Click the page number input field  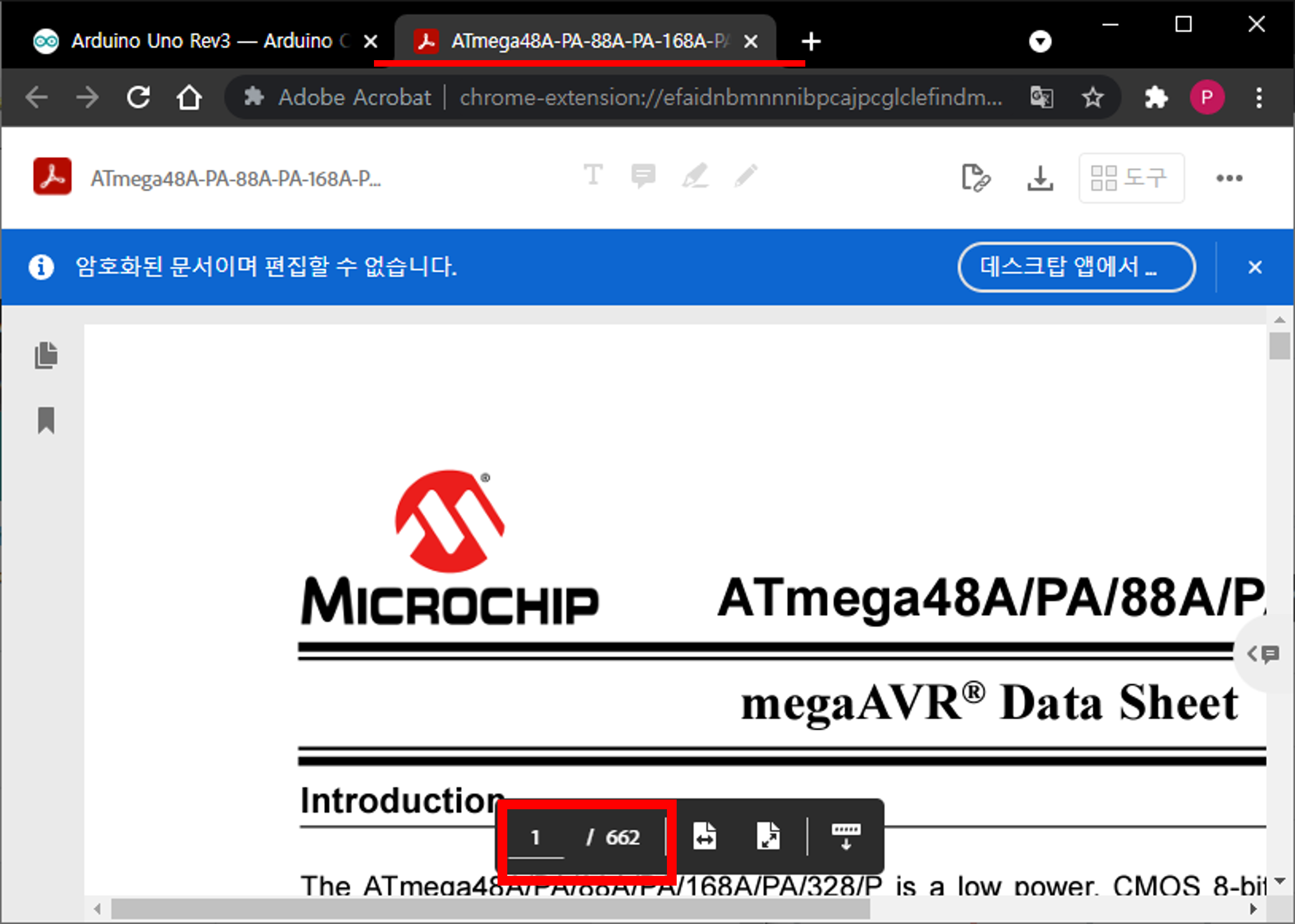[x=535, y=837]
